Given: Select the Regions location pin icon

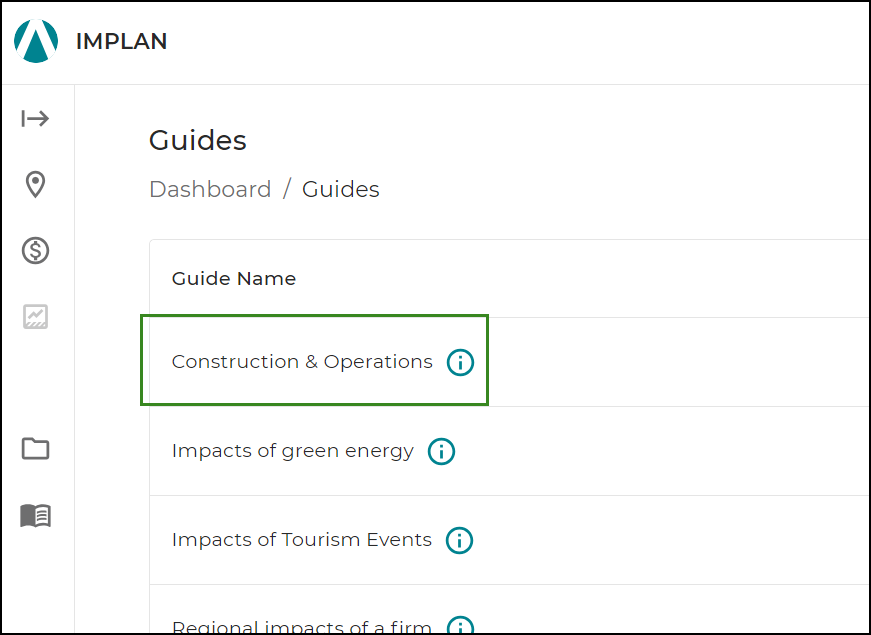Looking at the screenshot, I should 35,185.
